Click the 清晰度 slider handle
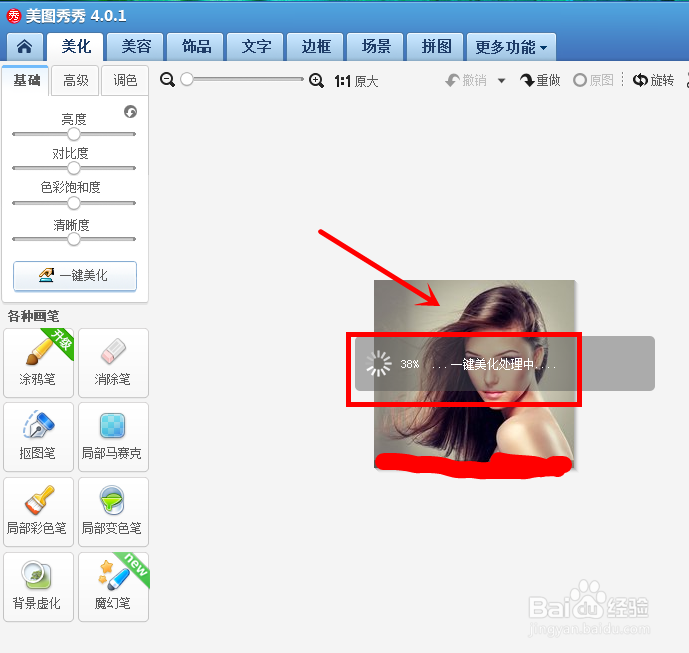The image size is (689, 653). point(74,239)
